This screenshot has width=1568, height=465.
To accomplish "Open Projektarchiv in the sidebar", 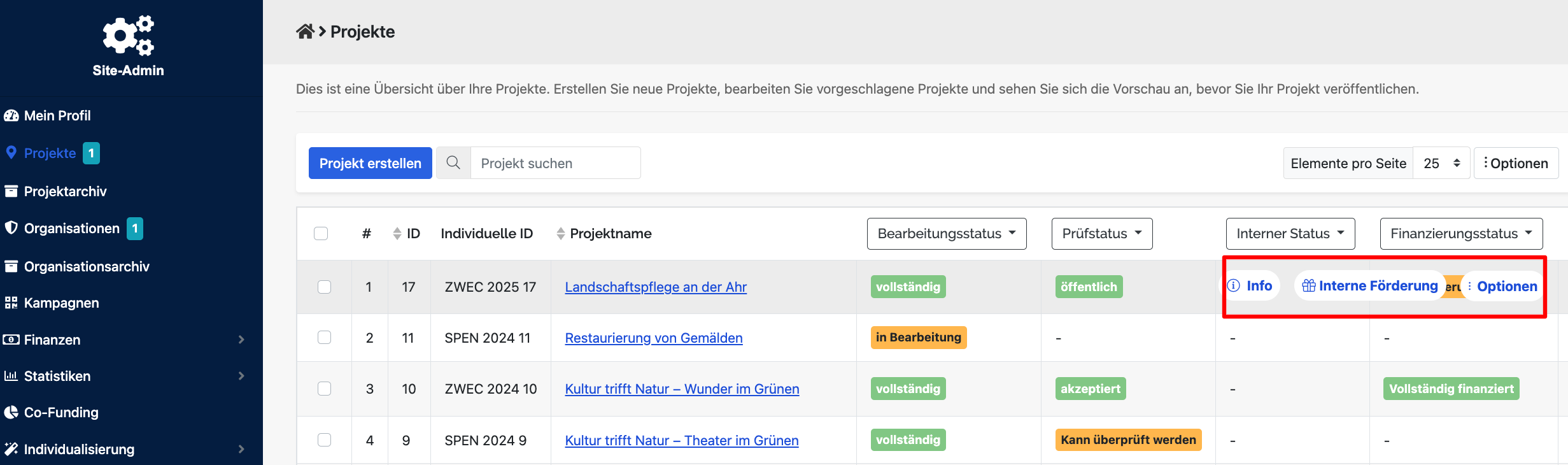I will tap(65, 192).
